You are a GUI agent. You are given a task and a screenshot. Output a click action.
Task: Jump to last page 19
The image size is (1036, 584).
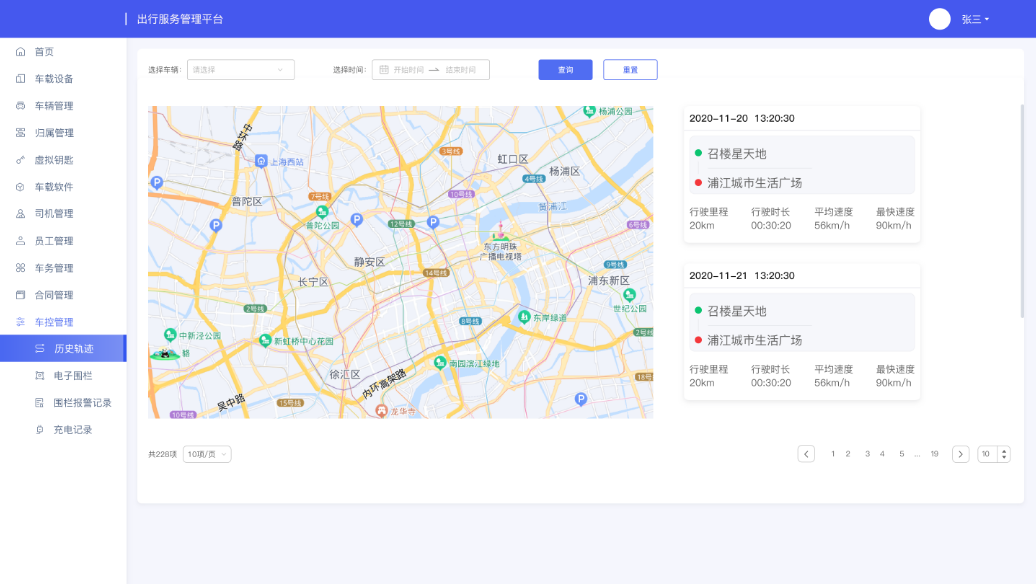[934, 454]
